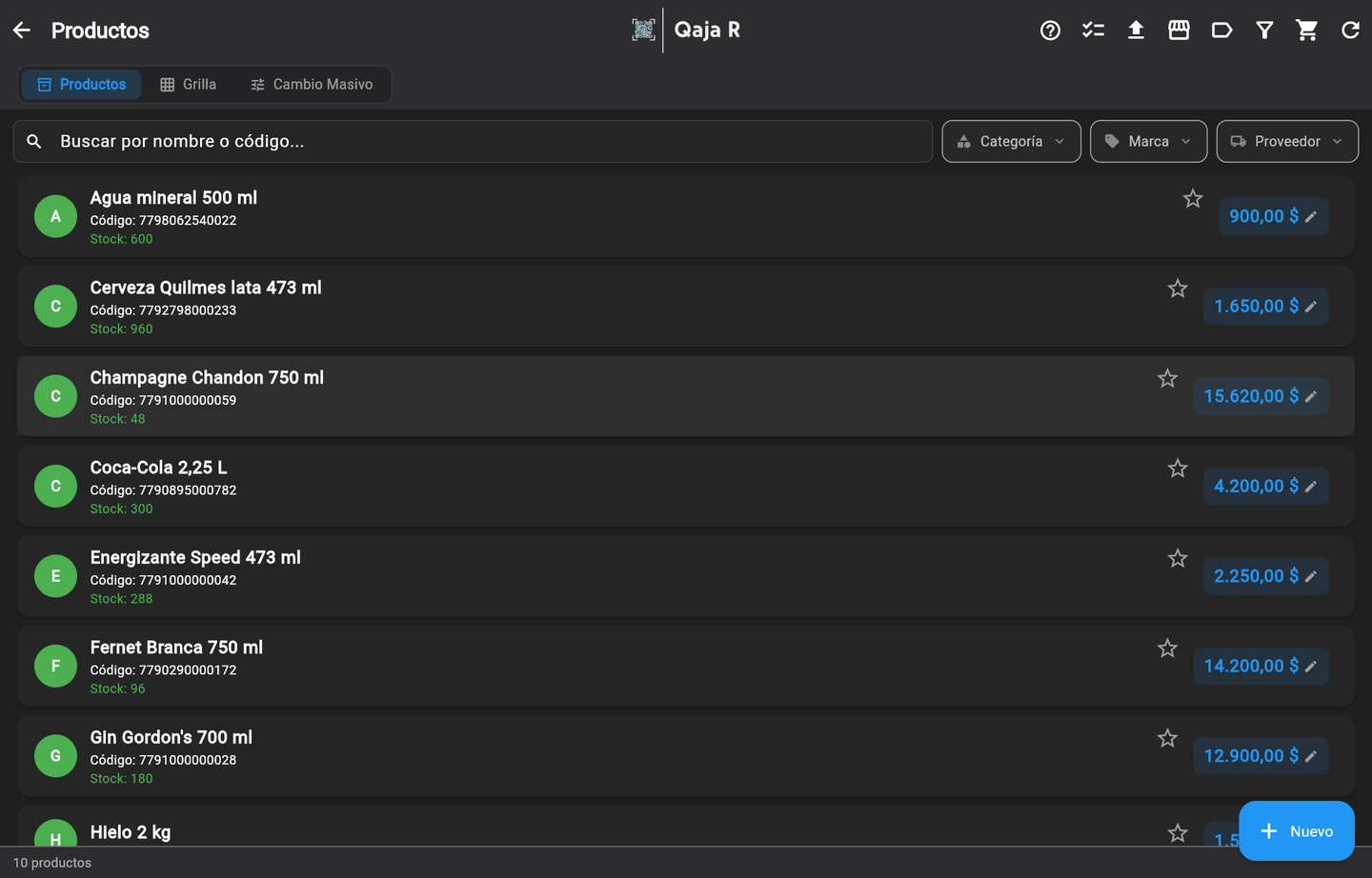Screen dimensions: 1372x878
Task: Expand the Categoría filter dropdown
Action: coord(1011,141)
